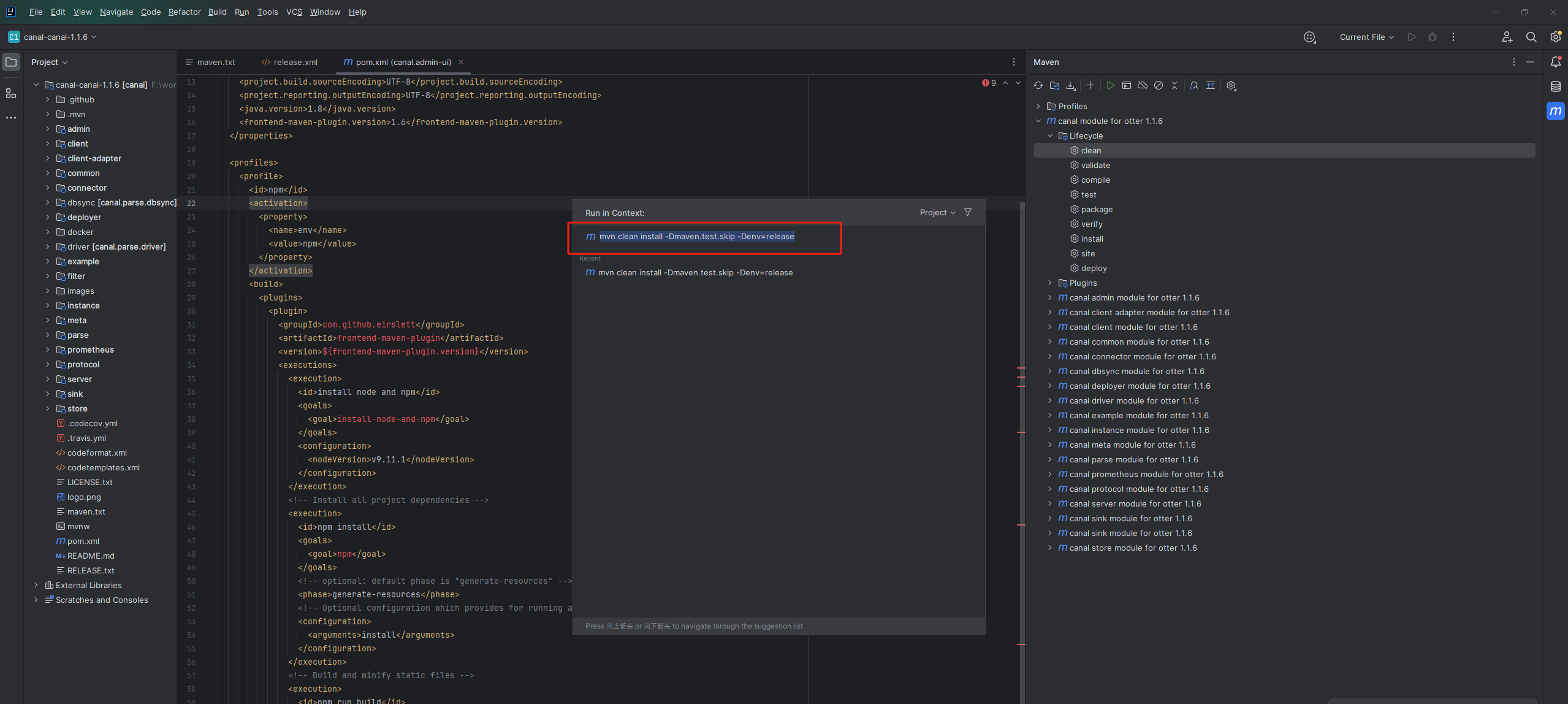This screenshot has width=1568, height=704.
Task: Open the Structure tool window icon
Action: pos(11,93)
